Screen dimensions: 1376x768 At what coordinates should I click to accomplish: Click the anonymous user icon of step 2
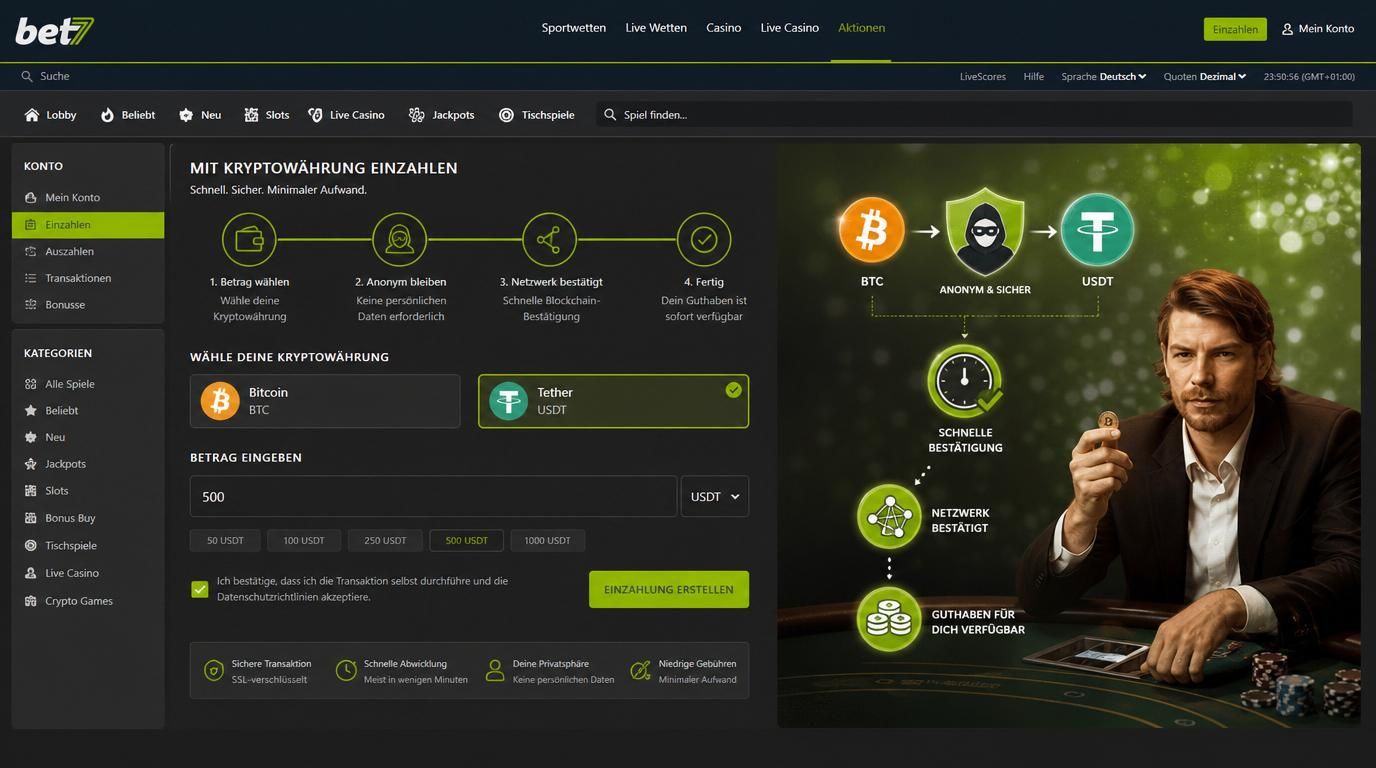[400, 240]
